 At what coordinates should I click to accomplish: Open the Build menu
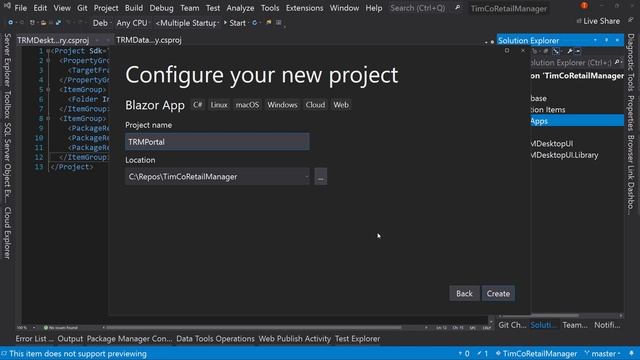pyautogui.click(x=134, y=8)
